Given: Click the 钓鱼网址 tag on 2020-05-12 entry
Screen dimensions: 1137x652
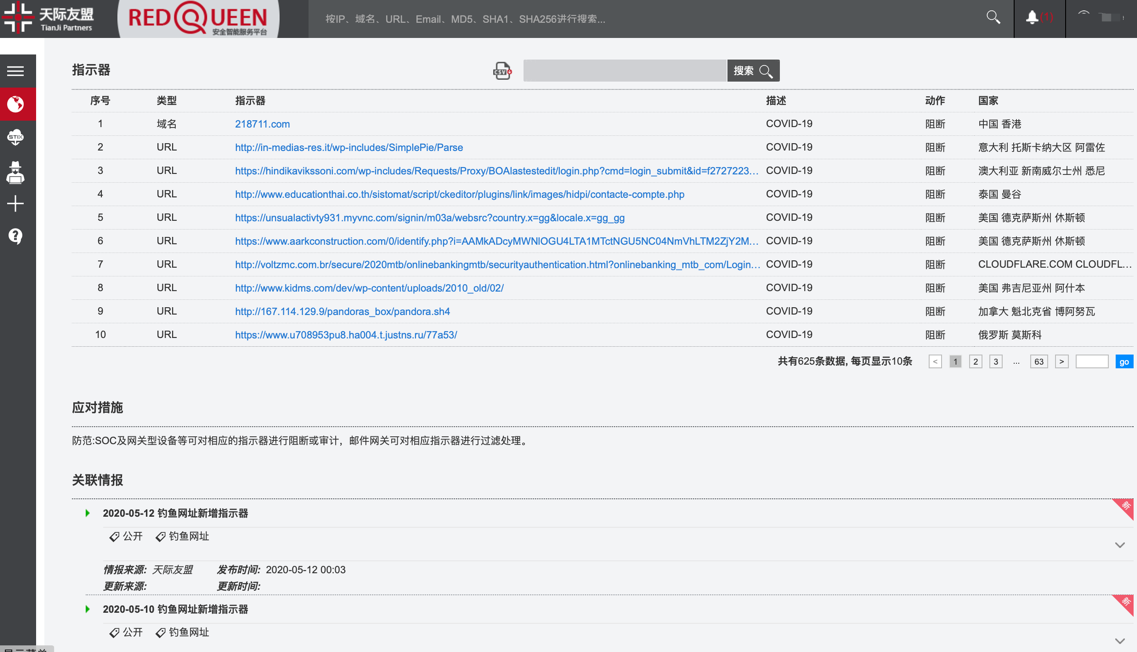Looking at the screenshot, I should tap(183, 537).
